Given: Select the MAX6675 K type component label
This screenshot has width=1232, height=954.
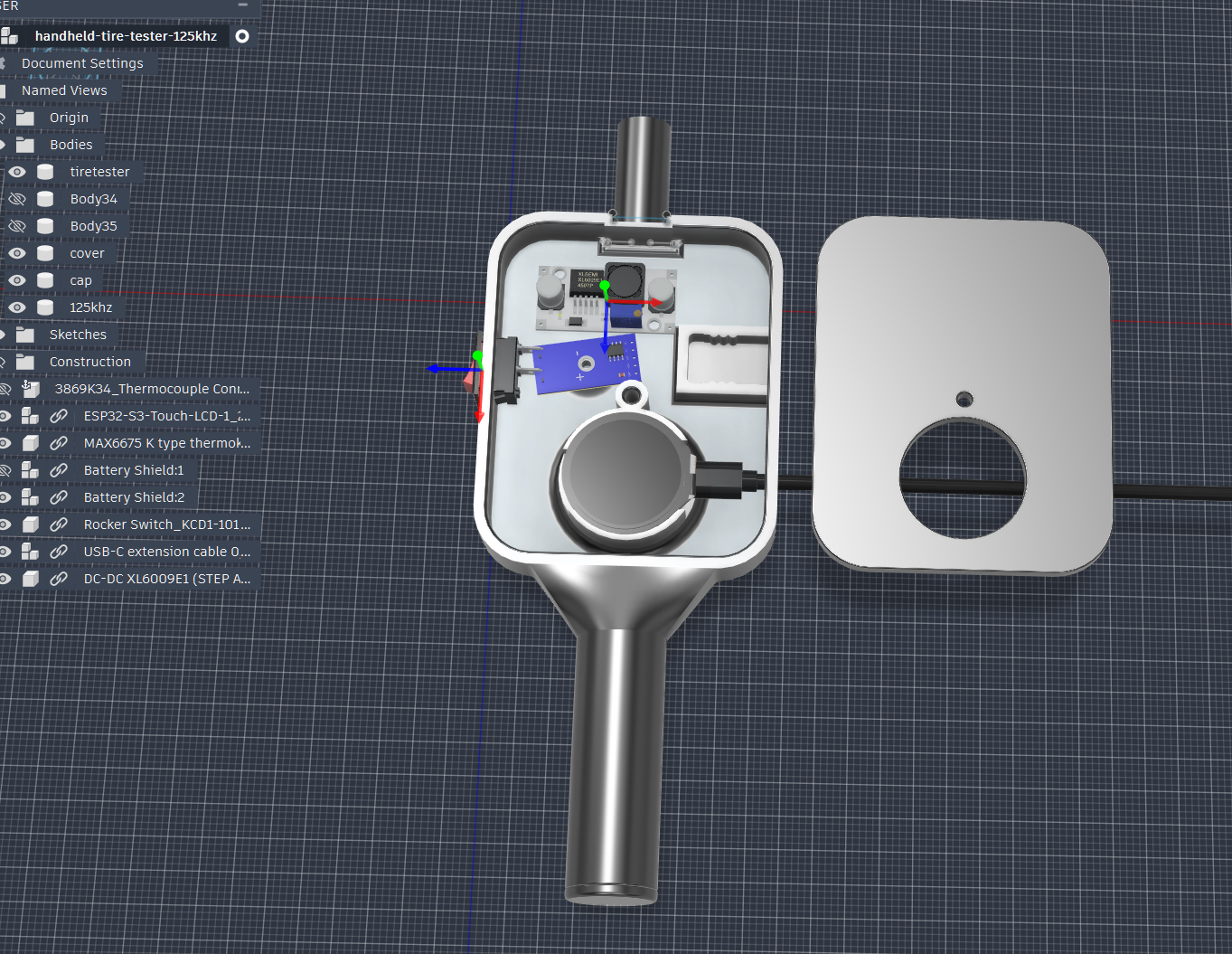Looking at the screenshot, I should (x=167, y=443).
